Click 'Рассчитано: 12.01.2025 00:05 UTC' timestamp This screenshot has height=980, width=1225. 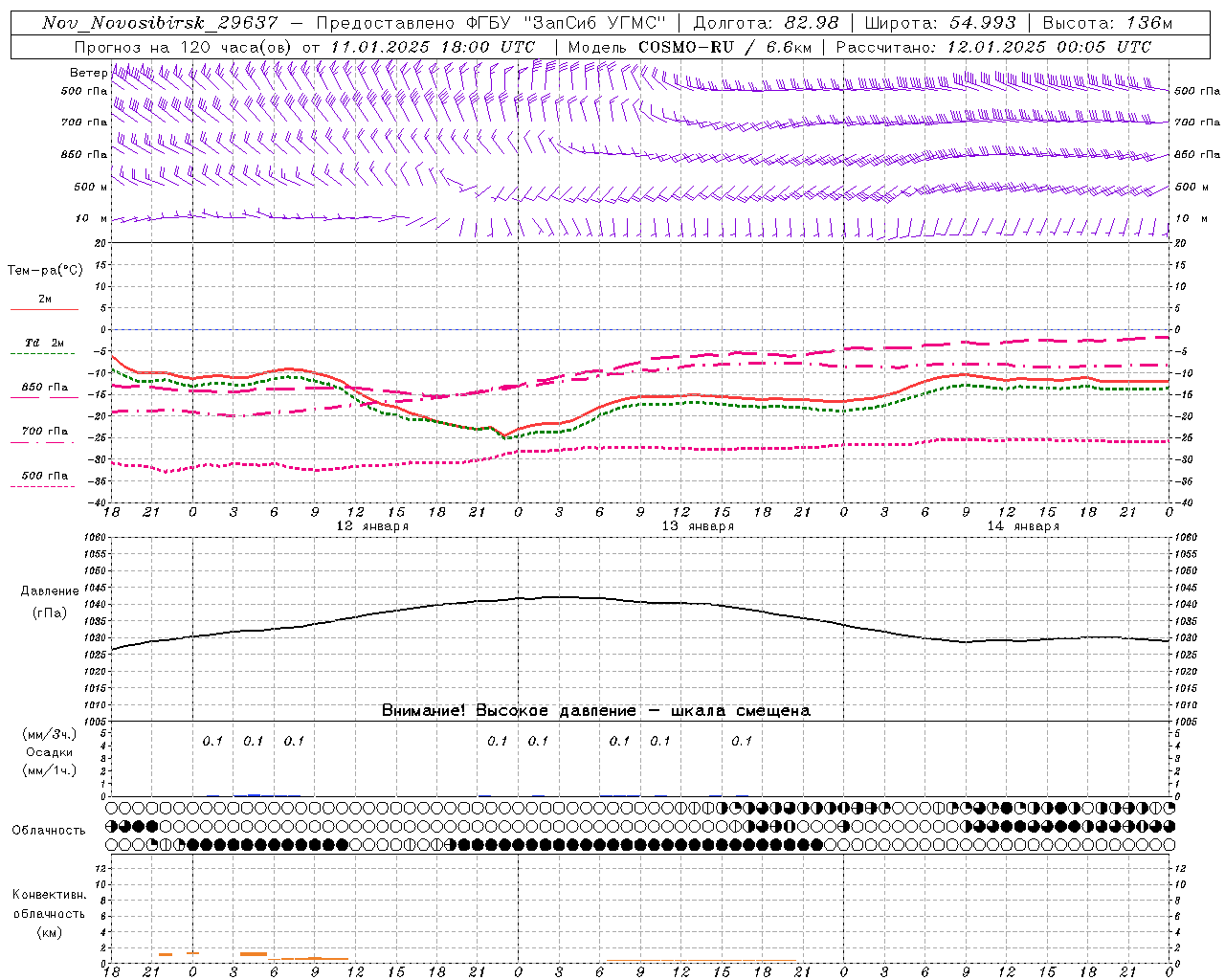993,47
